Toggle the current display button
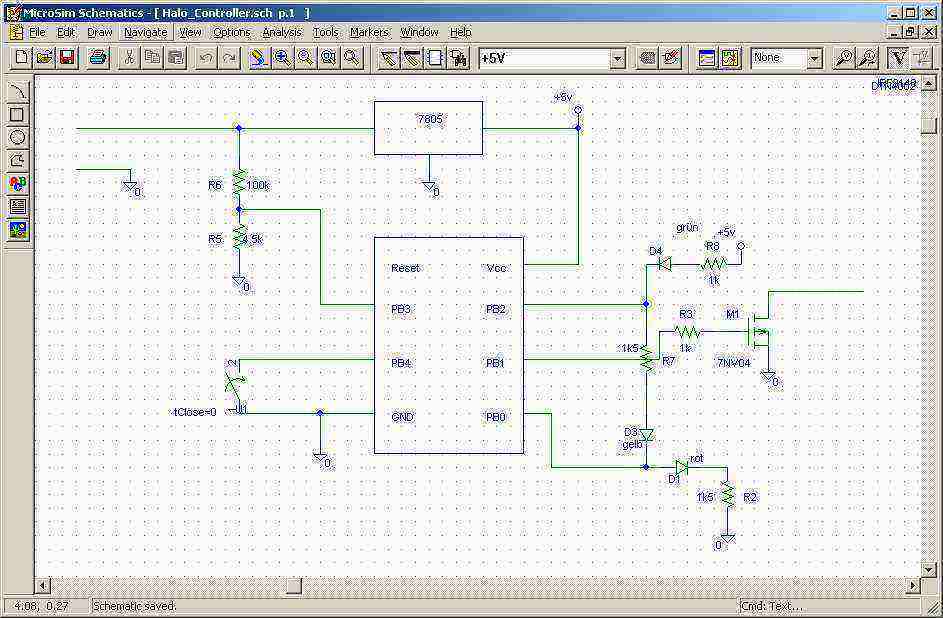943x618 pixels. [921, 58]
